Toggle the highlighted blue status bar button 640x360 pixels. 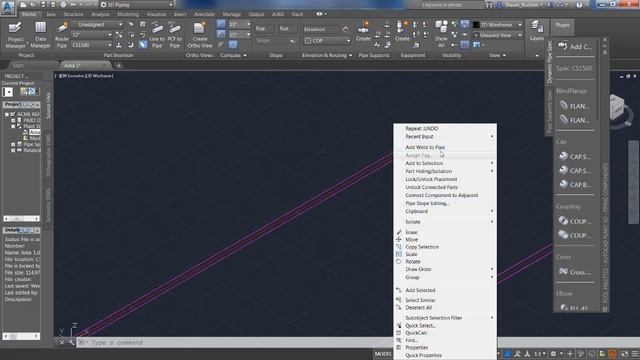[507, 353]
